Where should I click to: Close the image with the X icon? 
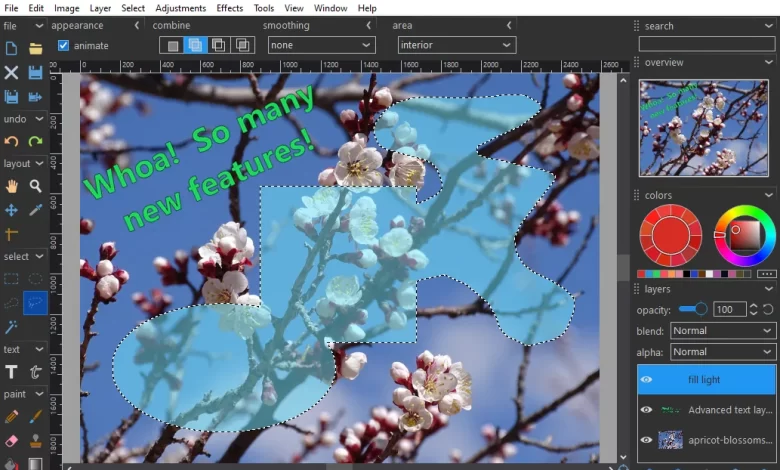pyautogui.click(x=11, y=73)
